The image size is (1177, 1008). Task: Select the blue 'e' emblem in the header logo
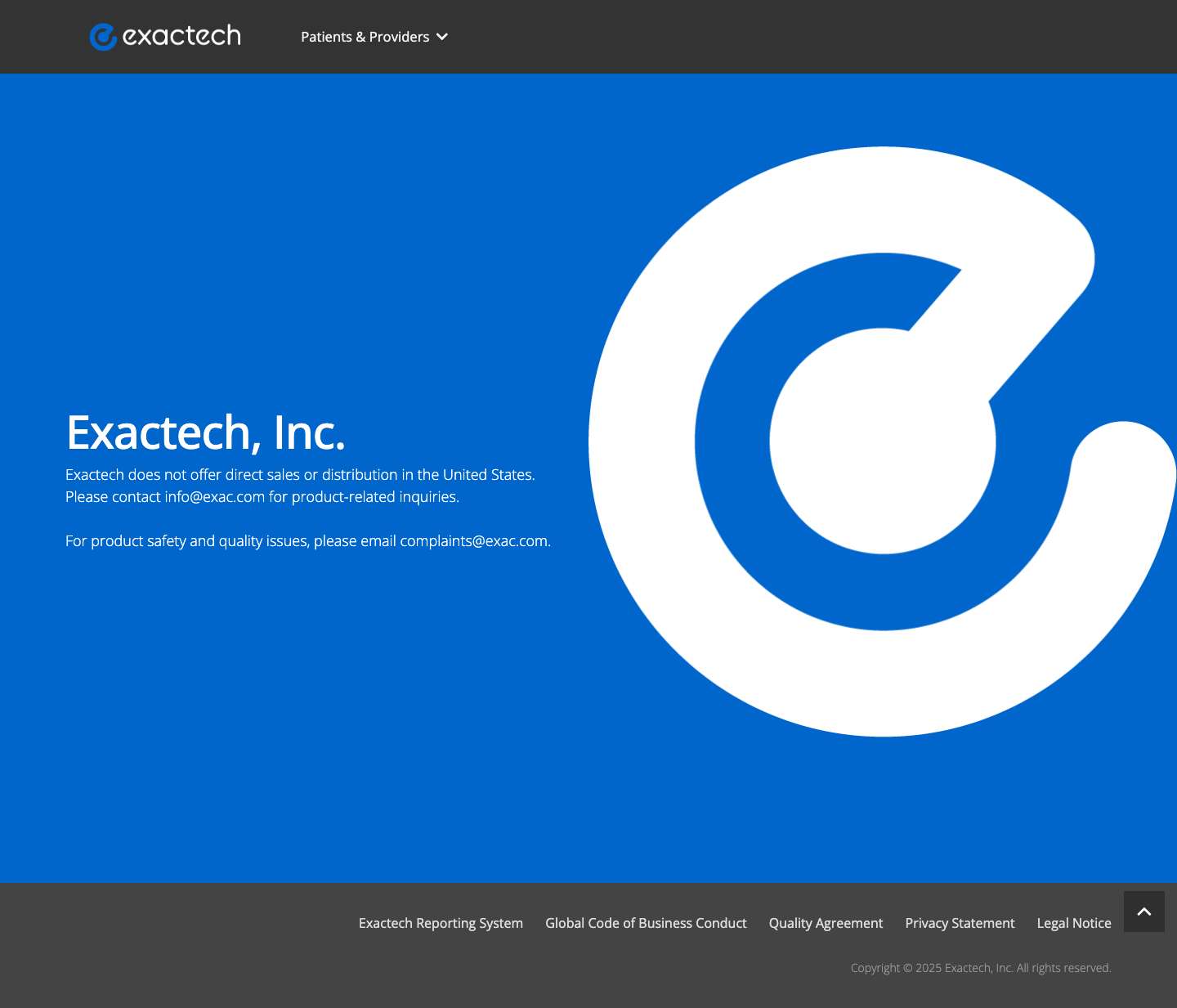pyautogui.click(x=102, y=36)
